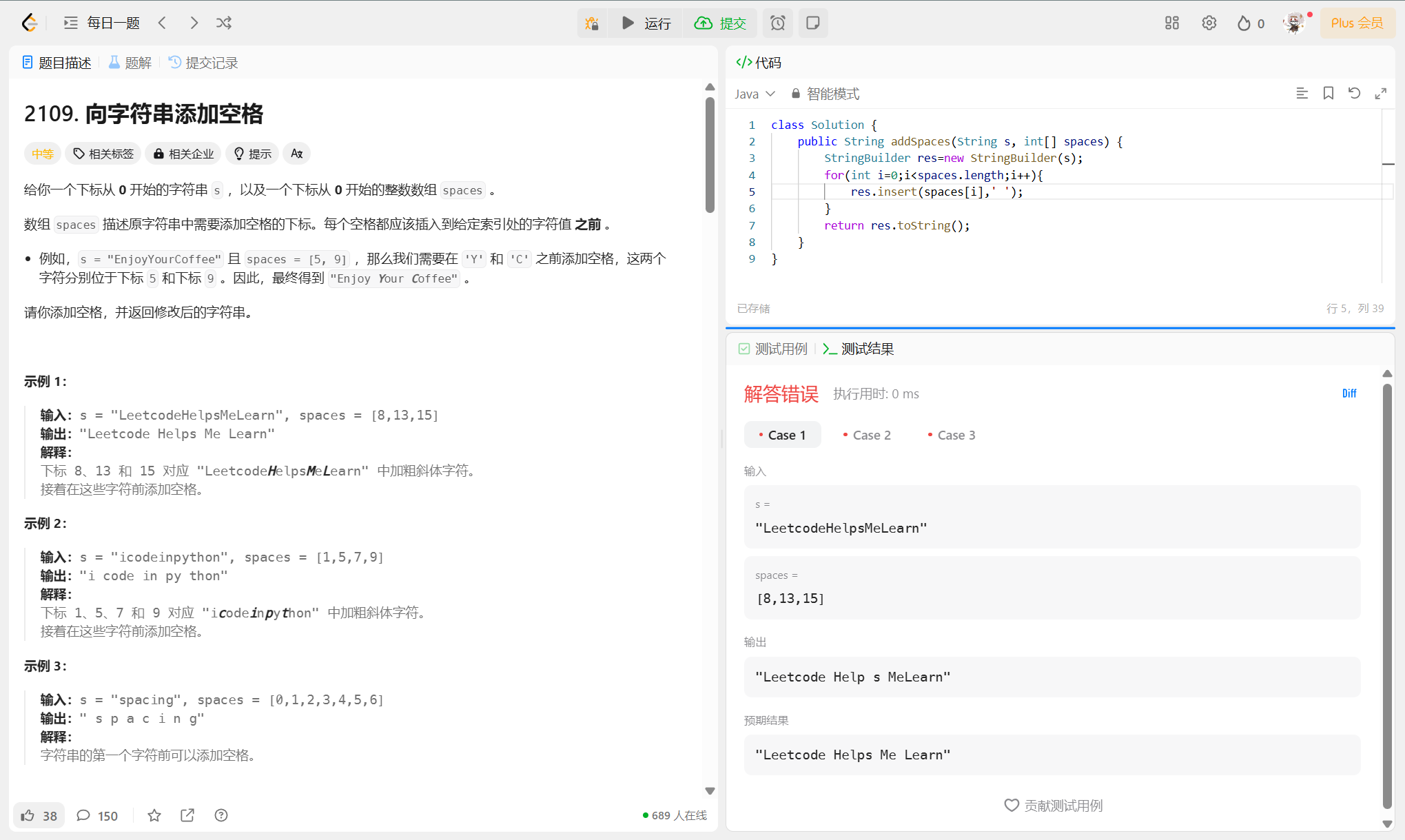Switch to the 测试用例 tab
The height and width of the screenshot is (840, 1405).
(x=773, y=349)
